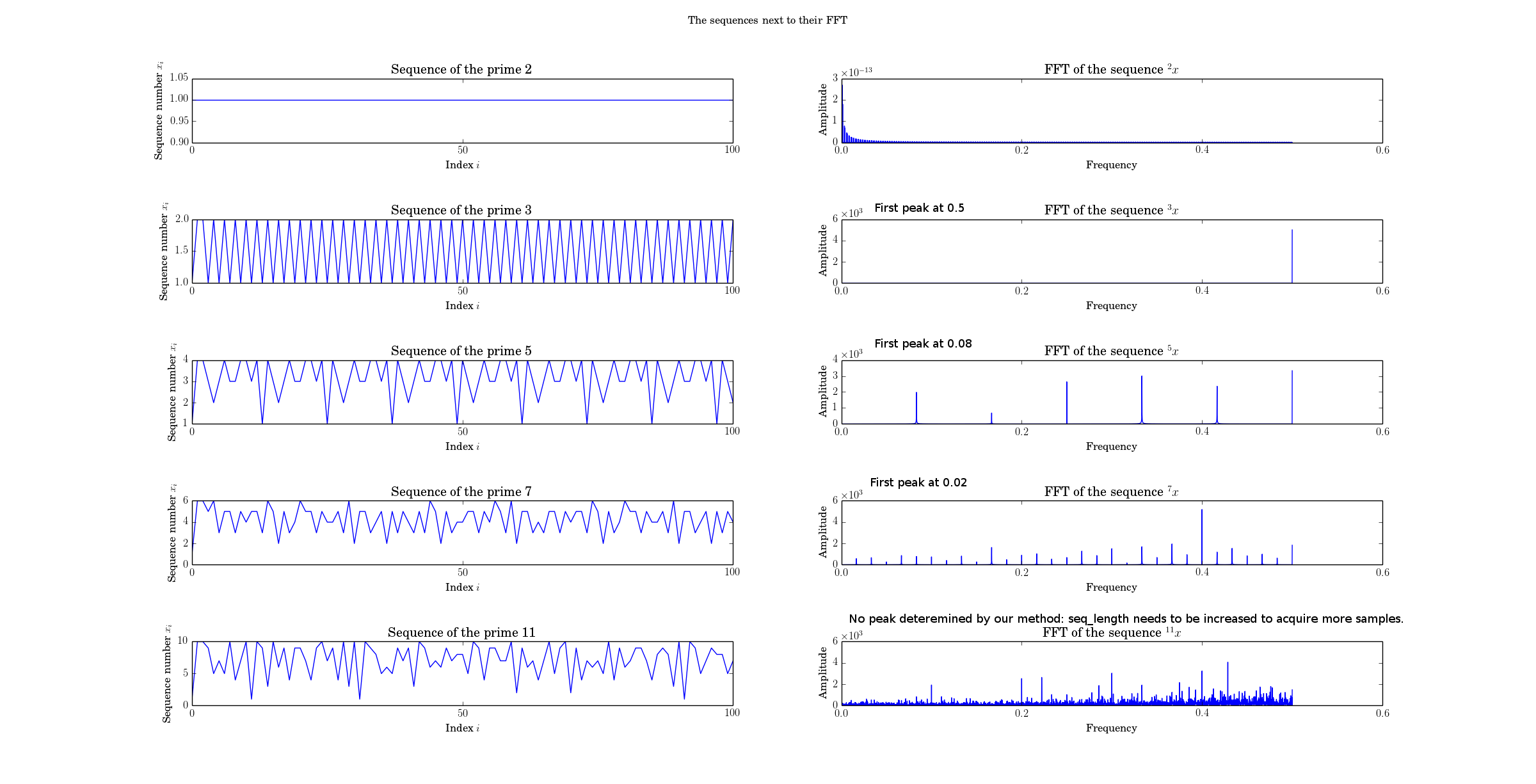
Task: Click the decaying spike near 0.0 in prime 2 FFT
Action: click(x=844, y=113)
